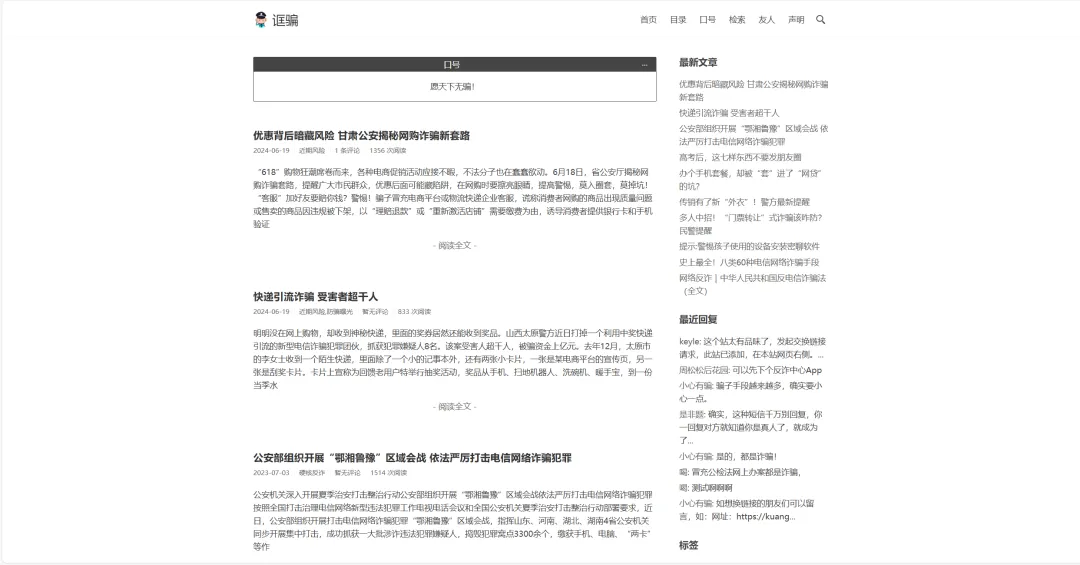1080x565 pixels.
Task: Open article 优惠背后暗藏风险 title in main list
Action: (361, 135)
